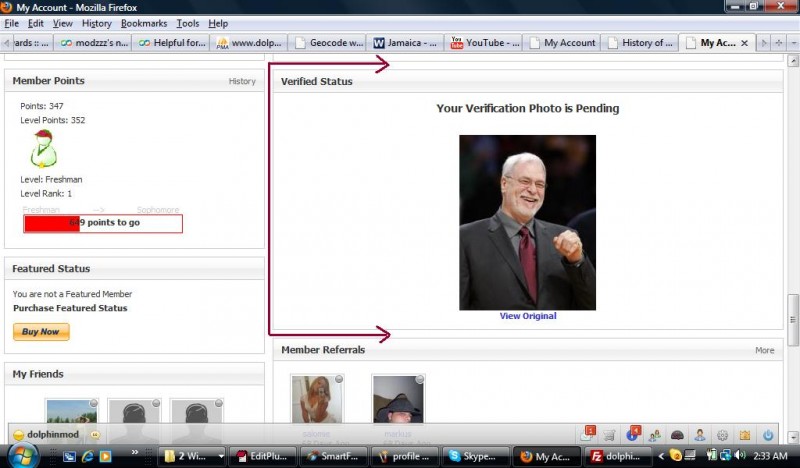This screenshot has width=800, height=468.
Task: Click the points-to-go progress bar
Action: 103,223
